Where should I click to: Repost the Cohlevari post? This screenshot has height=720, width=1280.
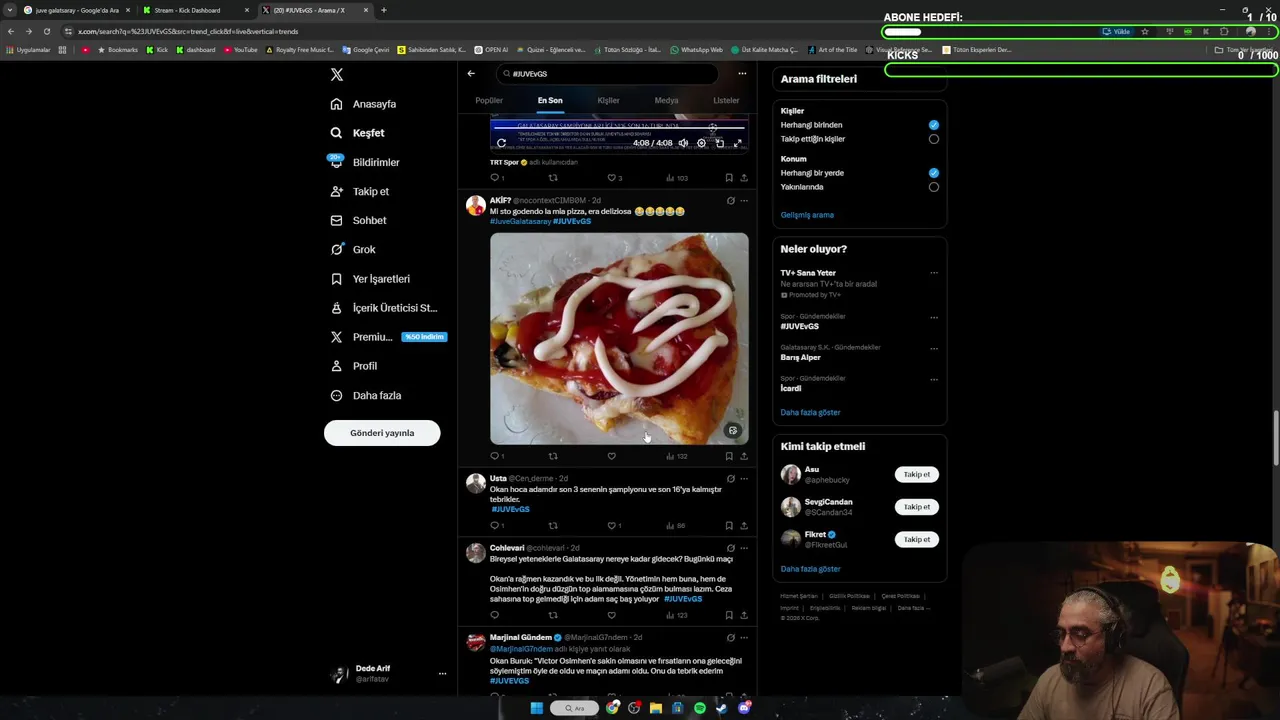pyautogui.click(x=553, y=615)
